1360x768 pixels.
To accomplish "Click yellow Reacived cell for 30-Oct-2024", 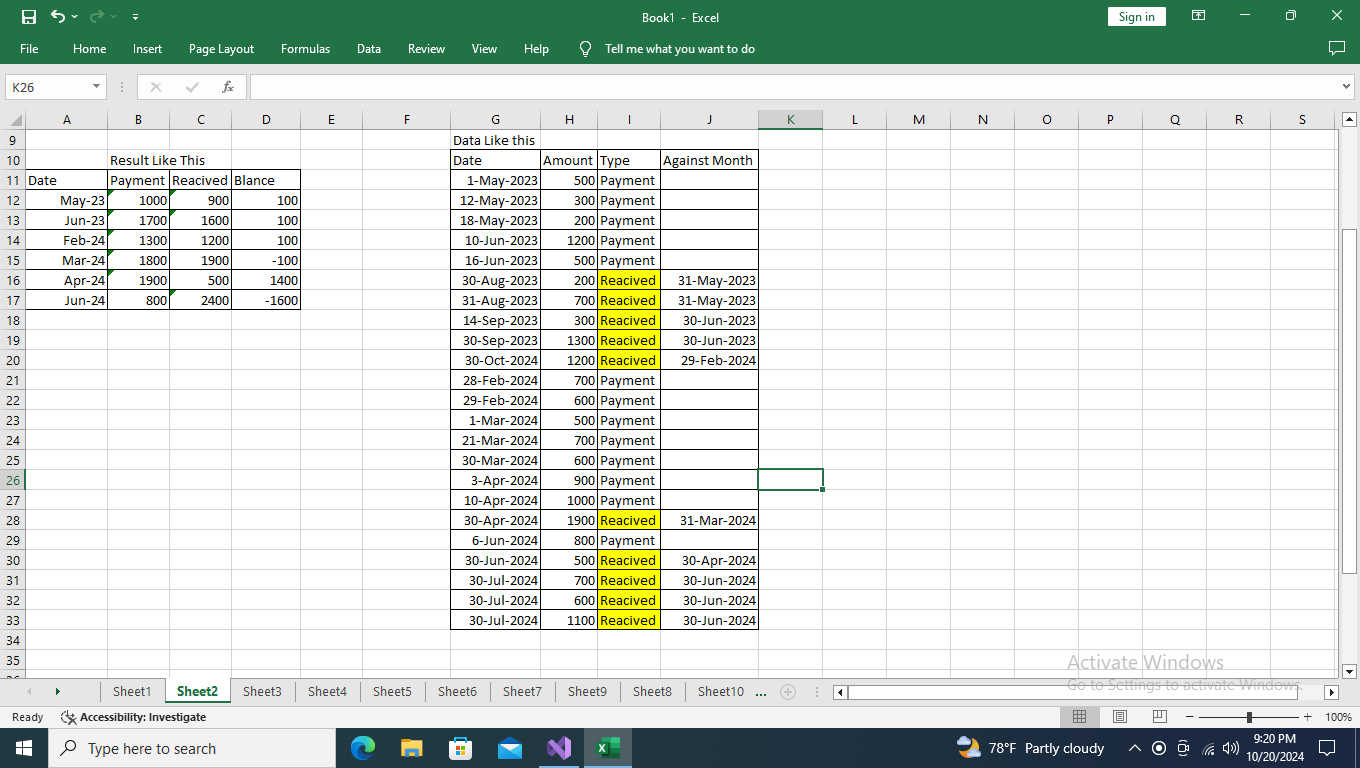I will (629, 360).
